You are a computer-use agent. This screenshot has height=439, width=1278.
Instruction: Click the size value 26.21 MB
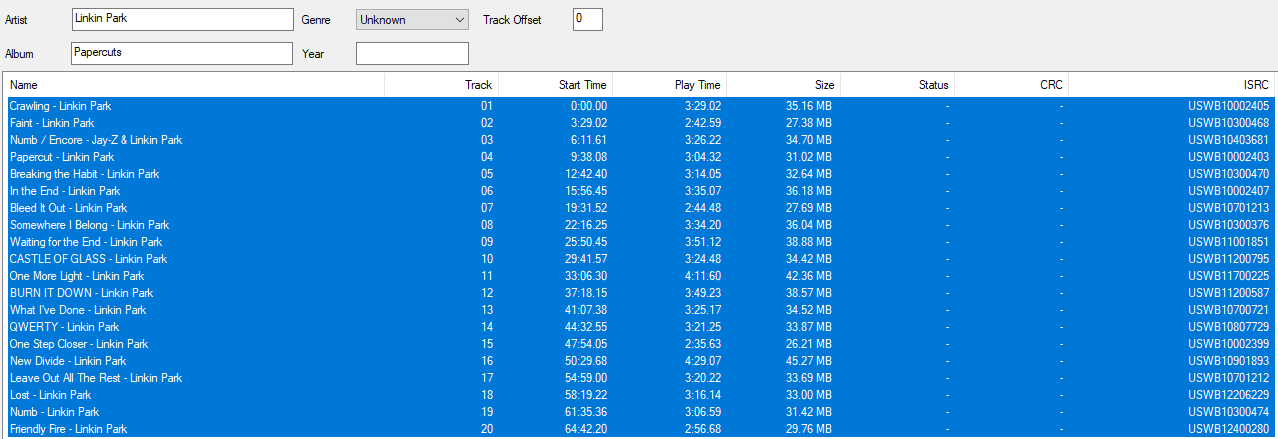coord(809,344)
